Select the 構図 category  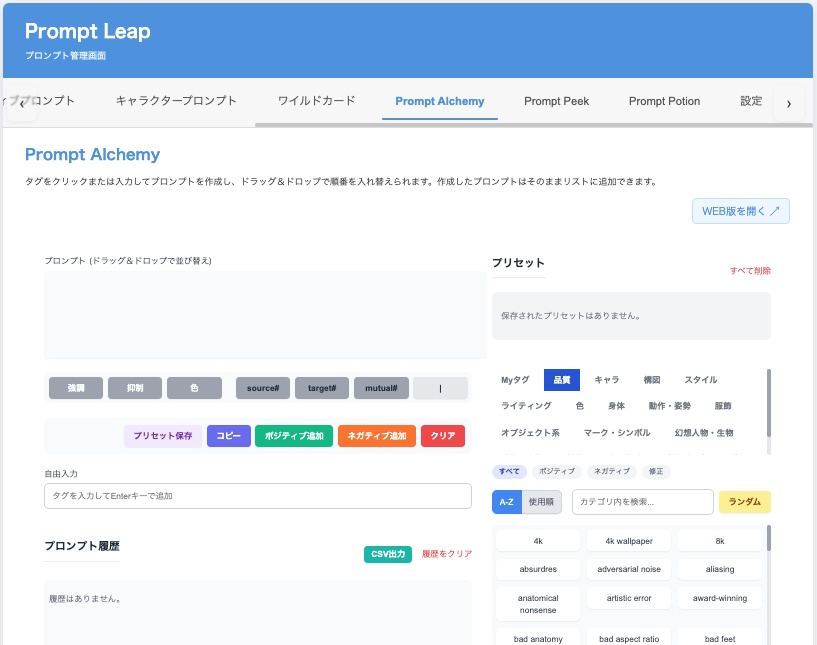652,380
